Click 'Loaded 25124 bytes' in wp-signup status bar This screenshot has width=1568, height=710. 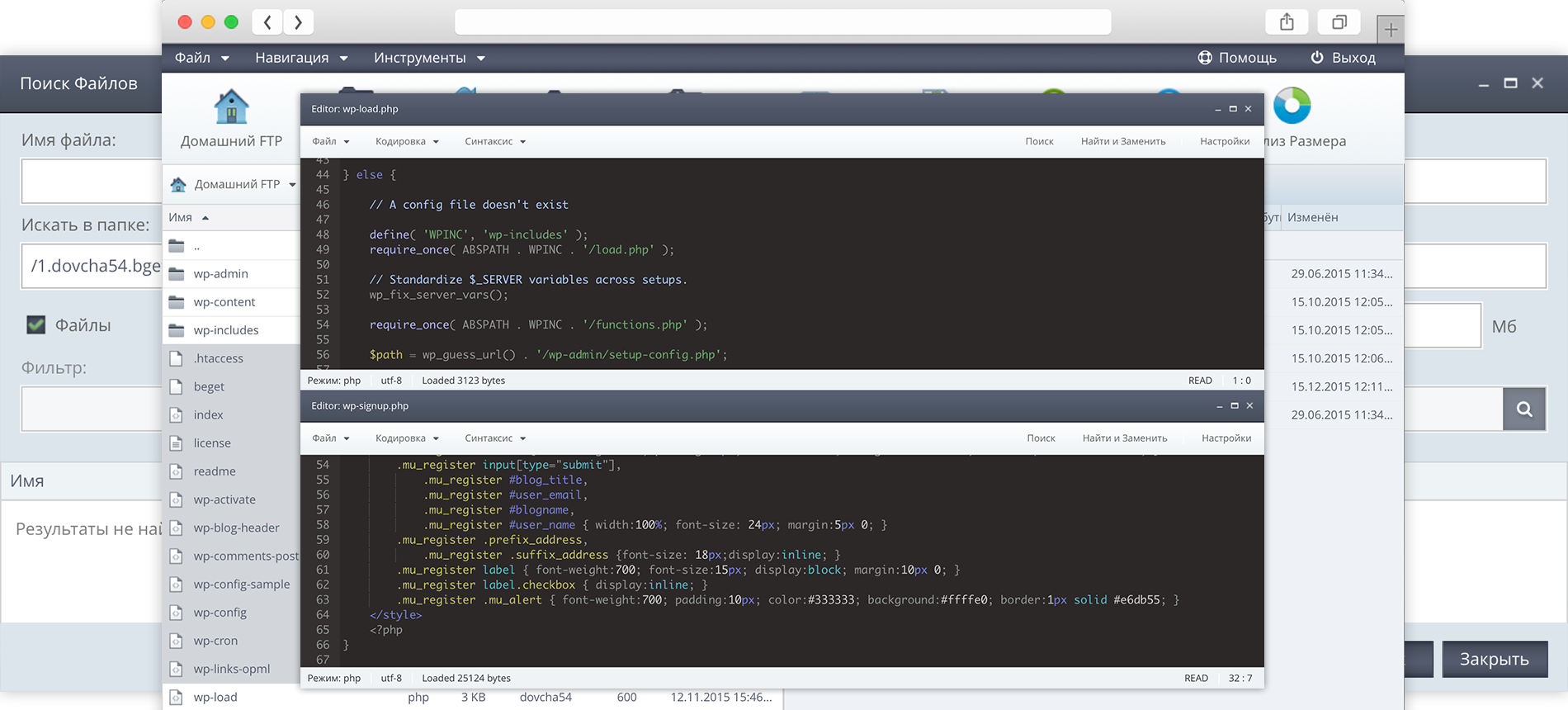[x=466, y=679]
